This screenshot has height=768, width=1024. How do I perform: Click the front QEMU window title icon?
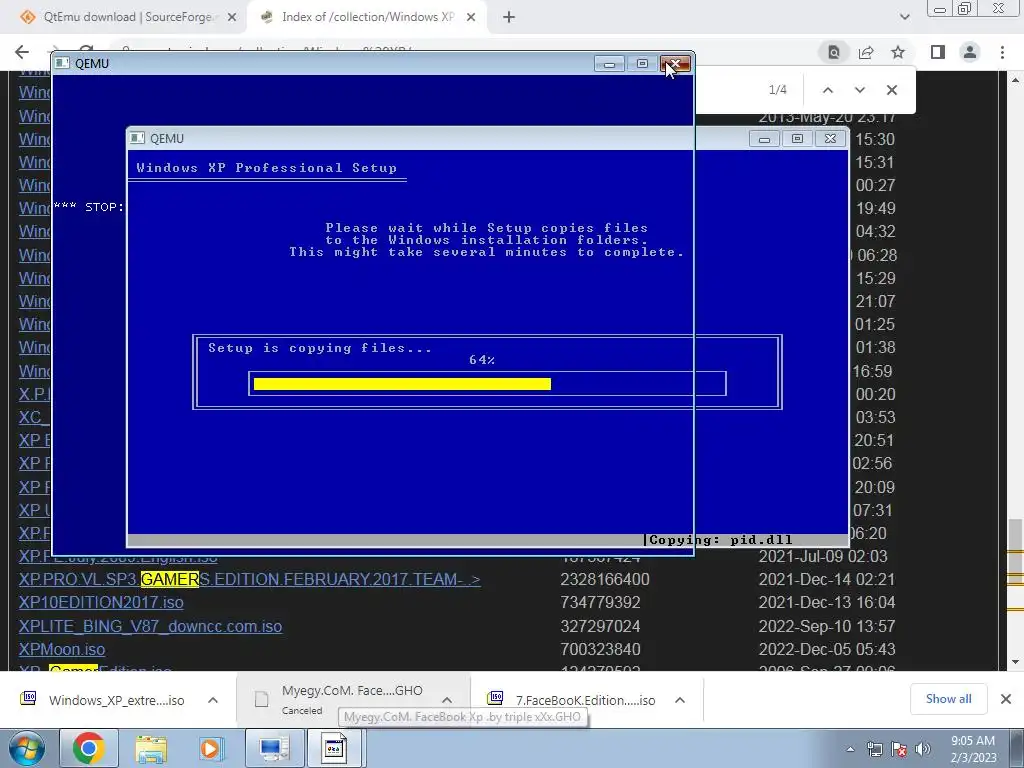137,138
